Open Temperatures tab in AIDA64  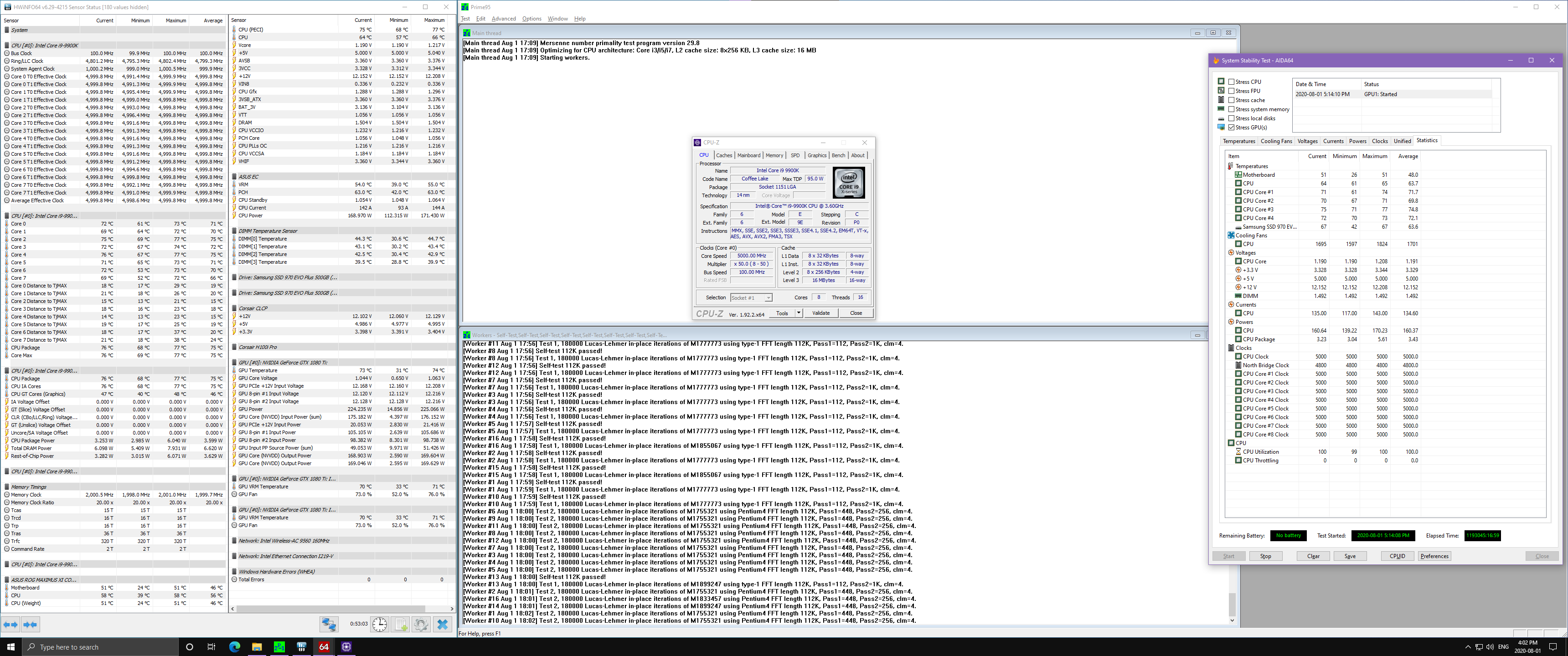[1239, 141]
